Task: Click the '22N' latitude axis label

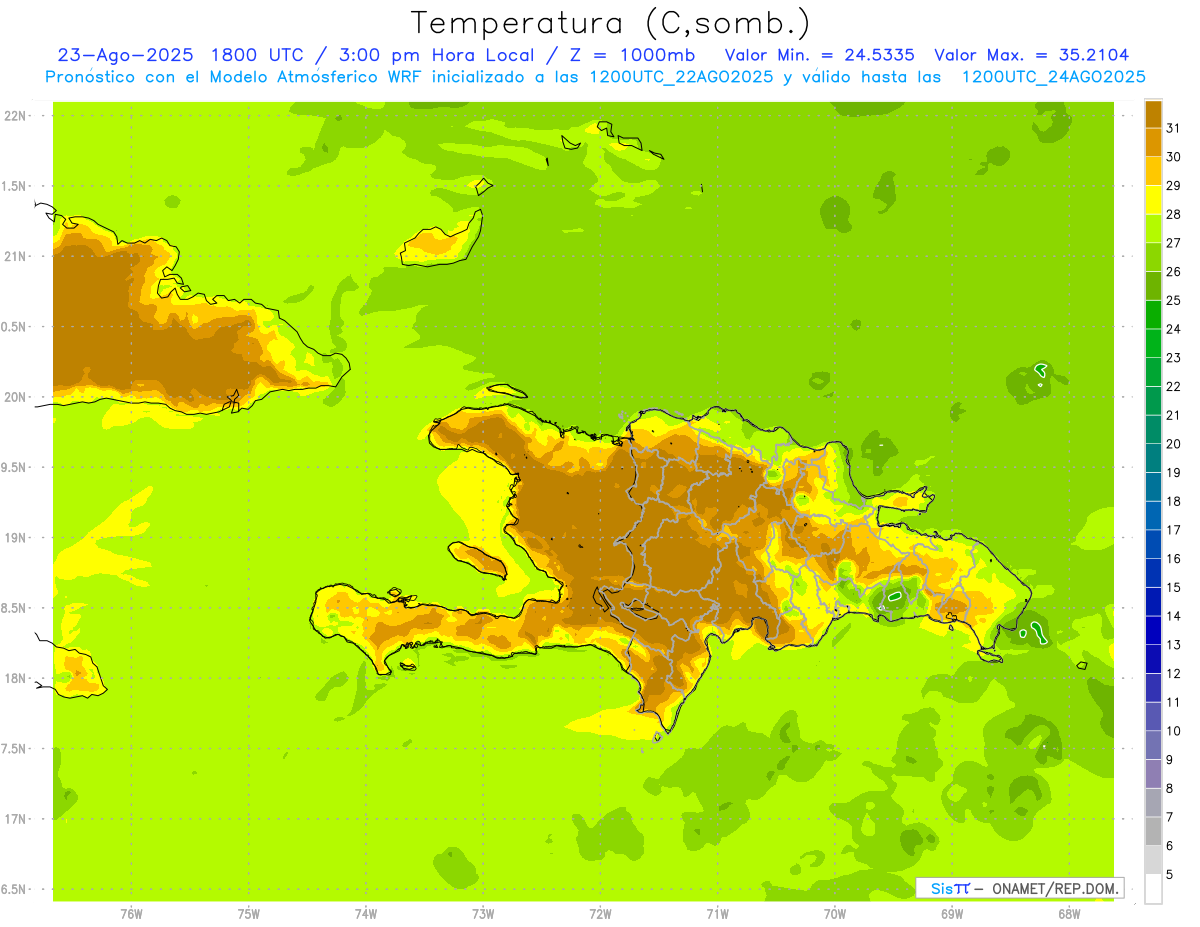Action: [15, 116]
